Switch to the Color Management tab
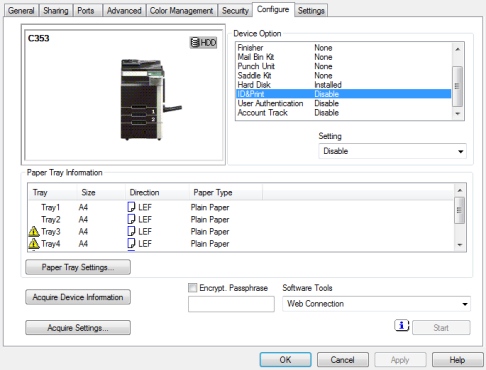 [181, 11]
